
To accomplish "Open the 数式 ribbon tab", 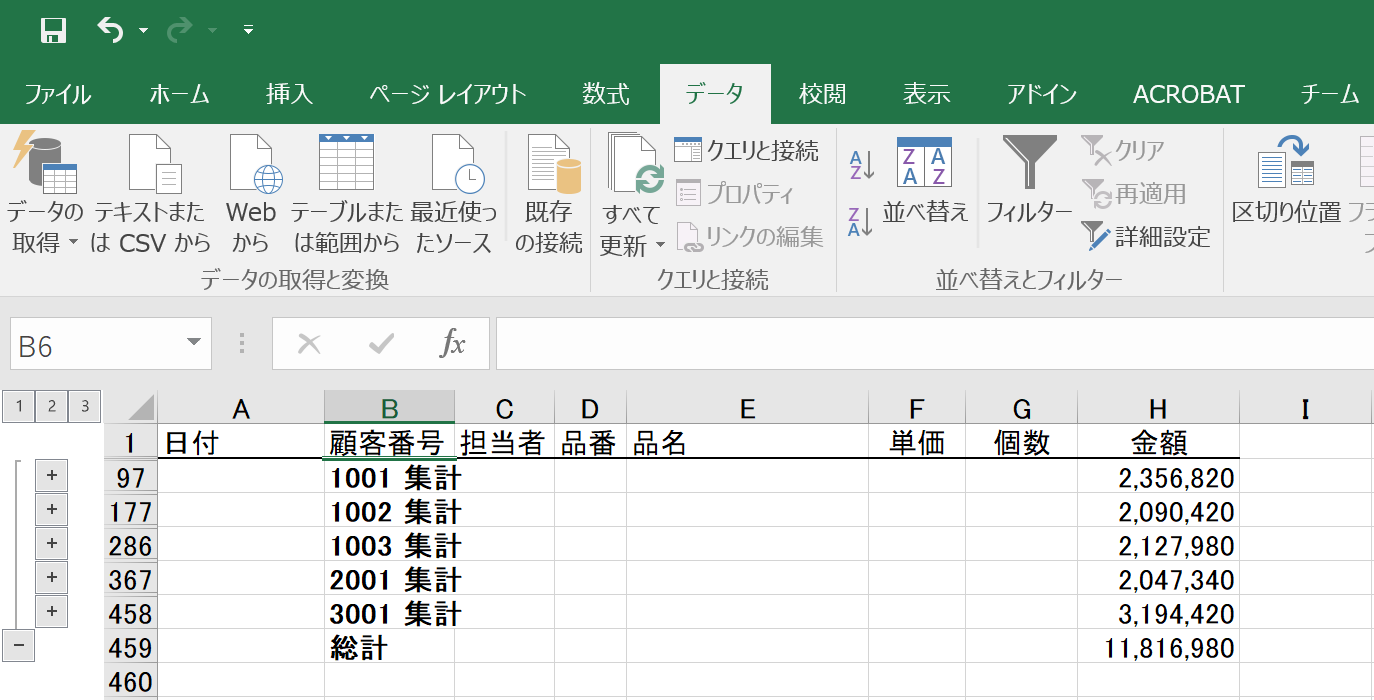I will pos(606,95).
